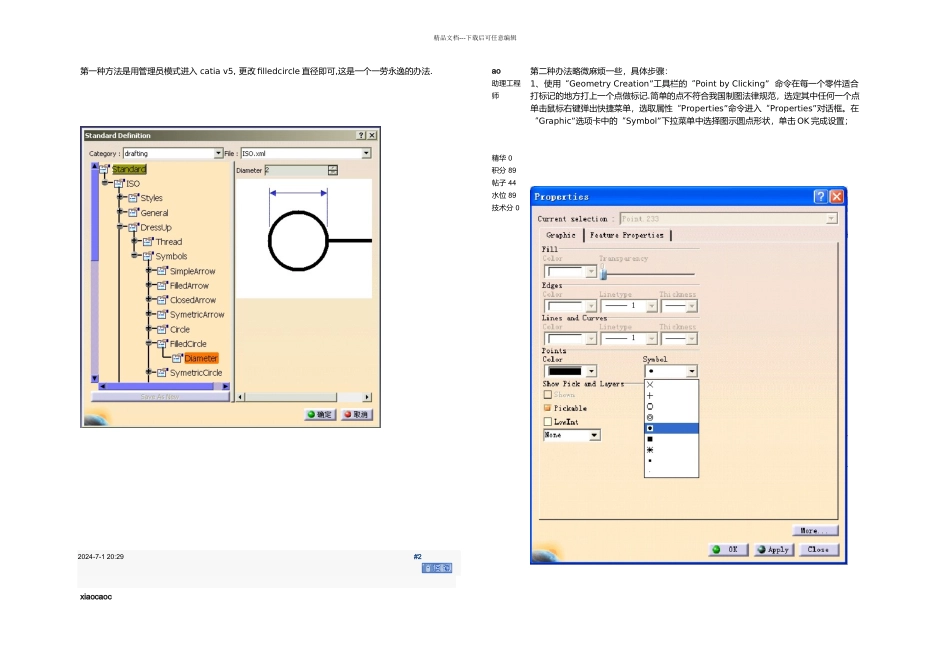Toggle the Pickable checkbox
950x672 pixels.
coord(548,408)
